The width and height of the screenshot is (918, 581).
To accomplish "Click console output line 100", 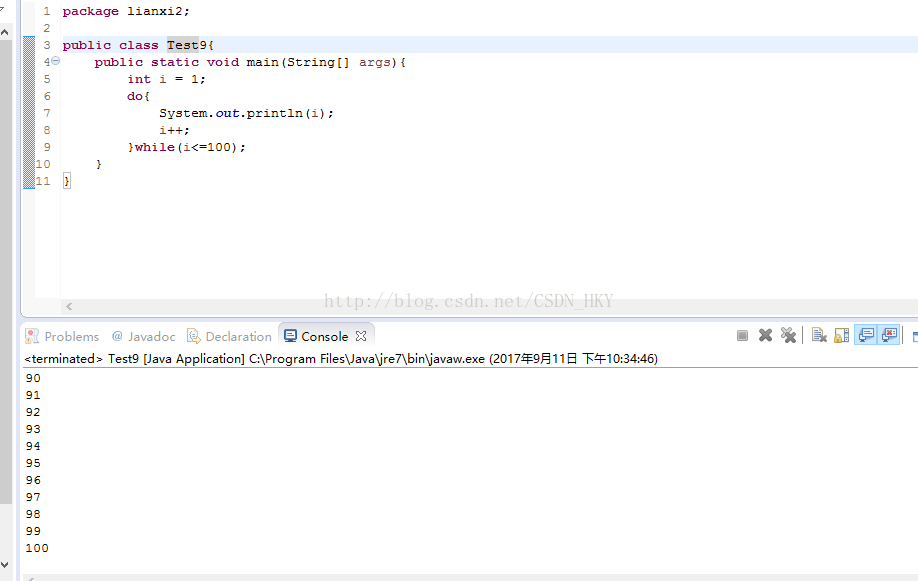I will (37, 548).
